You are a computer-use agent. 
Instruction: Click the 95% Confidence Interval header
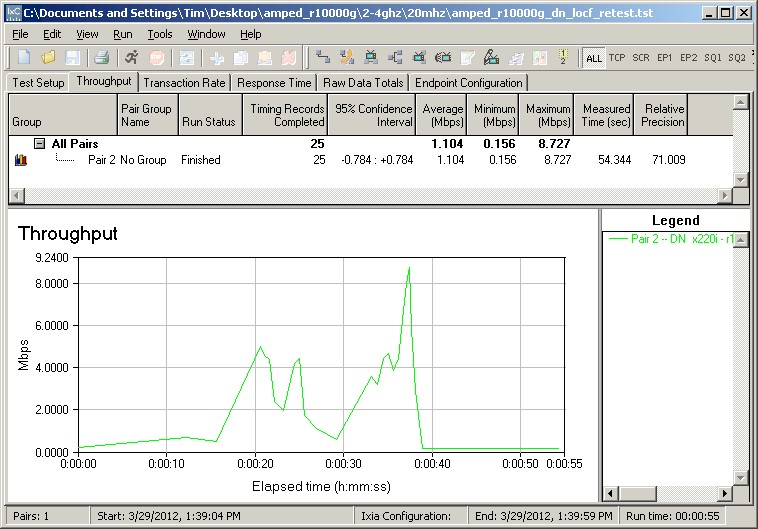click(372, 115)
